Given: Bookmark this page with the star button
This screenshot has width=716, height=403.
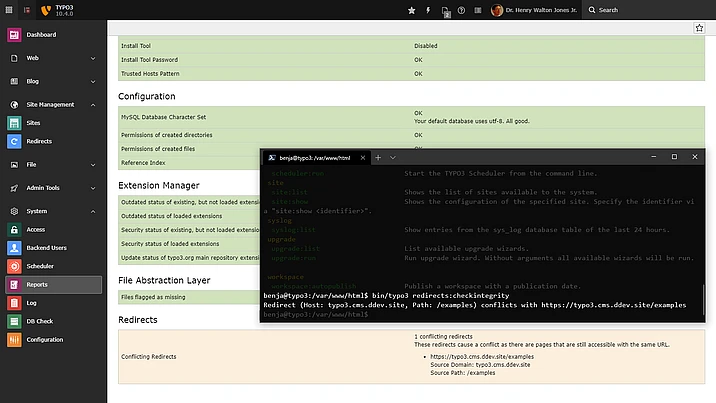Looking at the screenshot, I should pyautogui.click(x=699, y=28).
